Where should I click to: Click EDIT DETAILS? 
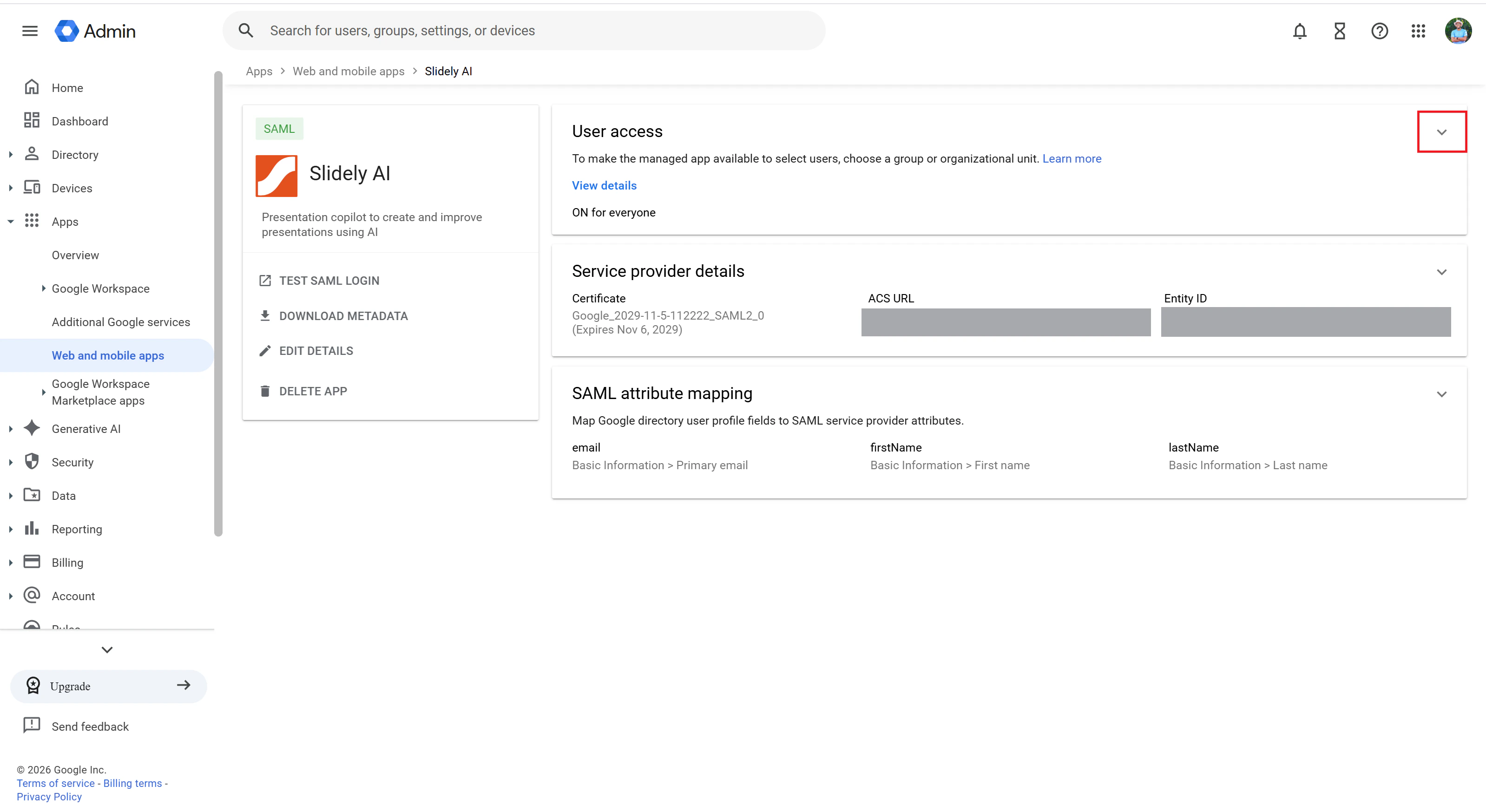tap(306, 351)
